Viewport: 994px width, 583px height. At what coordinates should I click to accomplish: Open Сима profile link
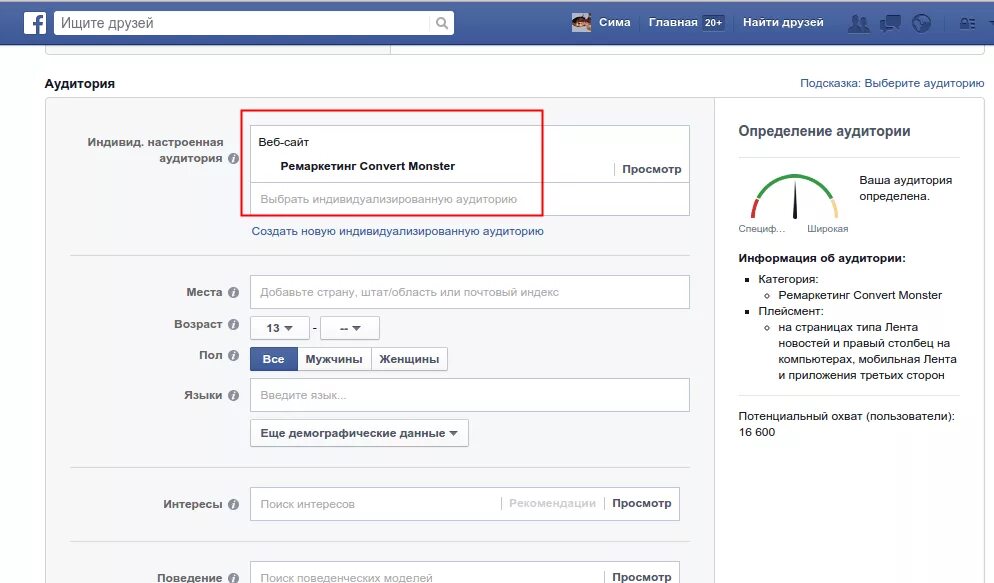point(614,23)
